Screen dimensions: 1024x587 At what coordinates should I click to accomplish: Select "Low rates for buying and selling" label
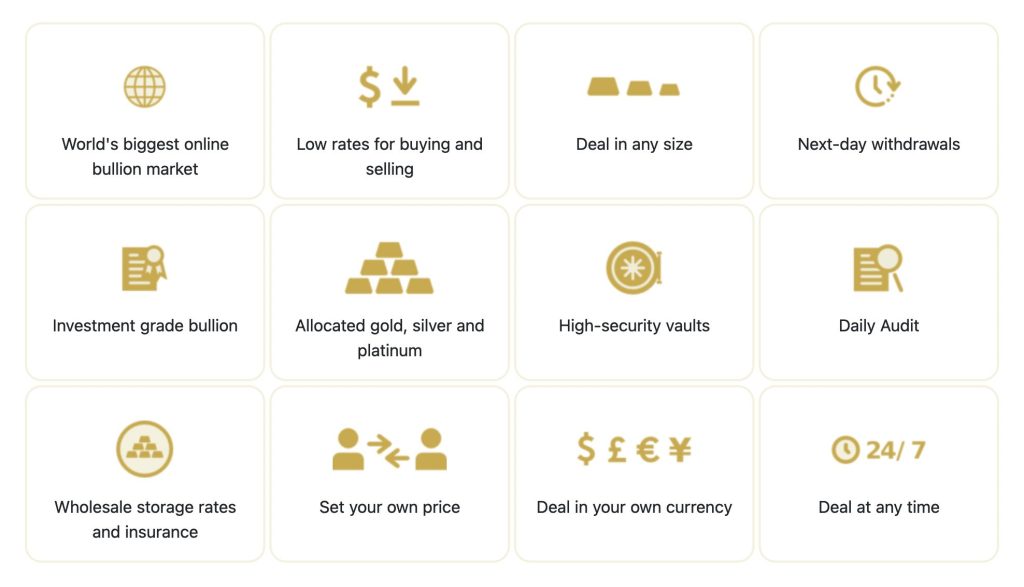point(389,157)
